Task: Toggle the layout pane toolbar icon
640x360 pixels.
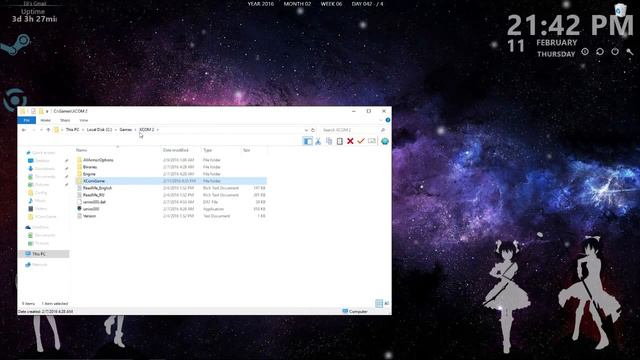Action: click(x=308, y=141)
